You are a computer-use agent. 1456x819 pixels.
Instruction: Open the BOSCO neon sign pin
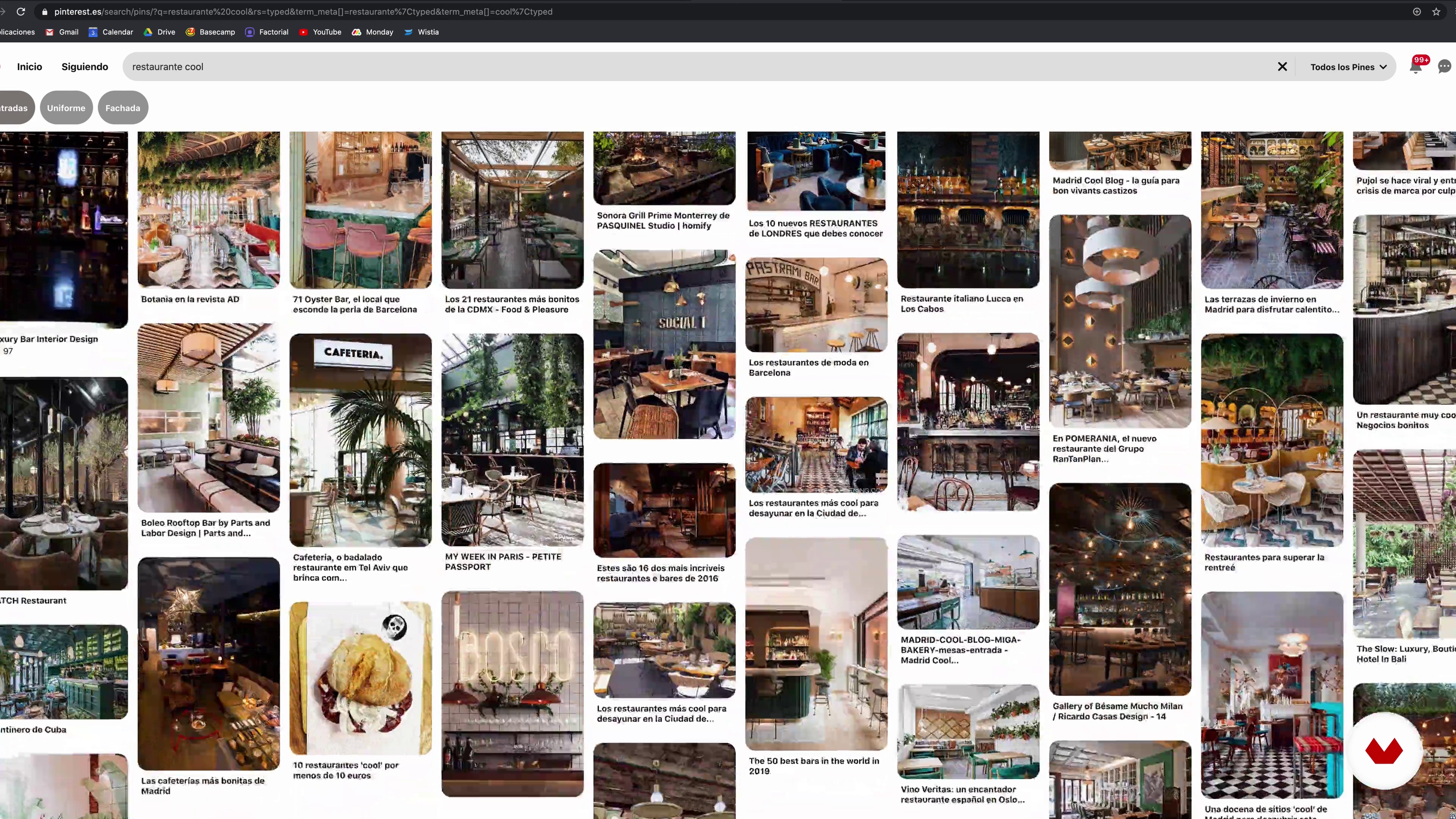pyautogui.click(x=513, y=694)
